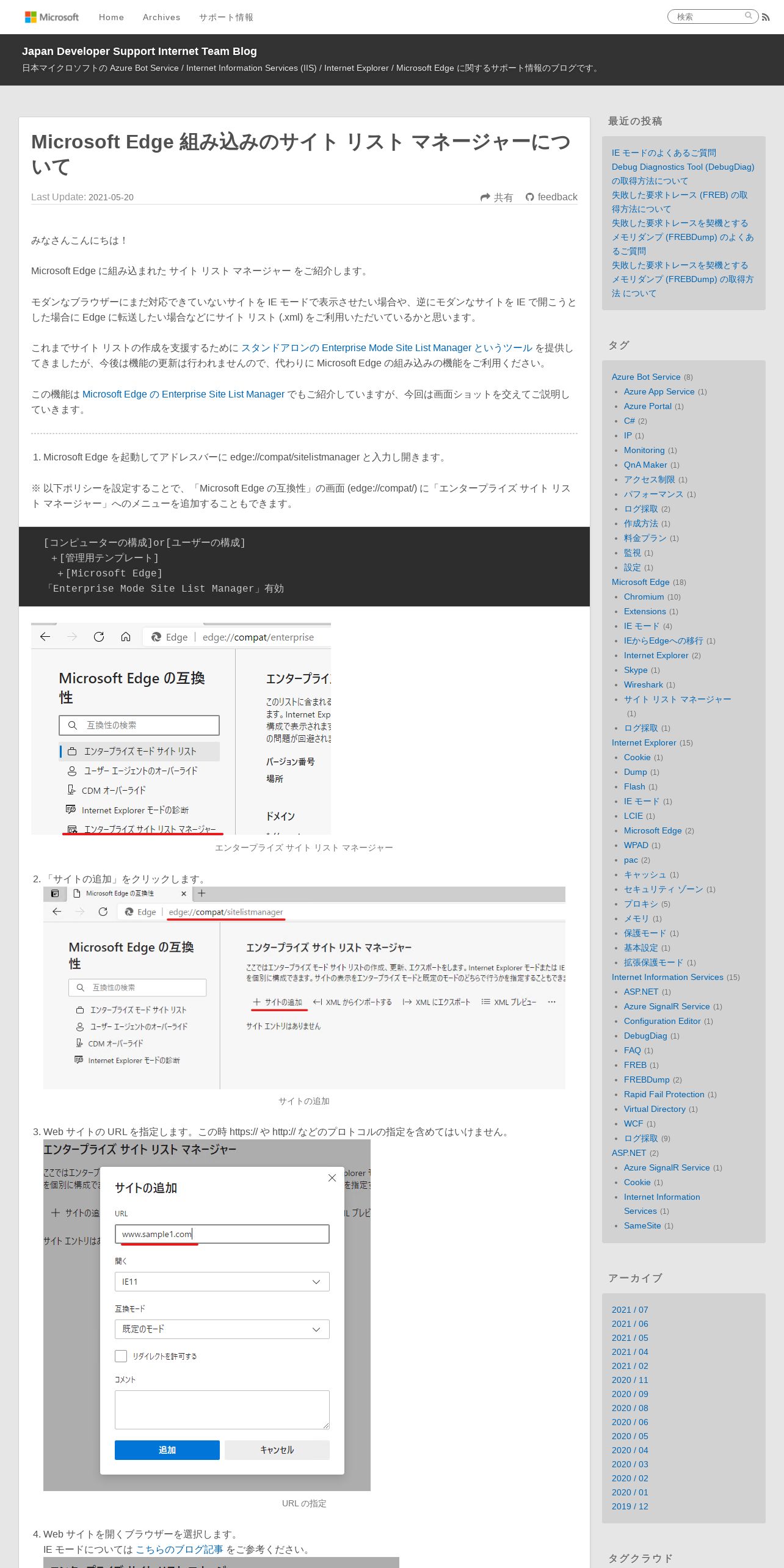
Task: Select the WPAD tag
Action: (x=636, y=845)
